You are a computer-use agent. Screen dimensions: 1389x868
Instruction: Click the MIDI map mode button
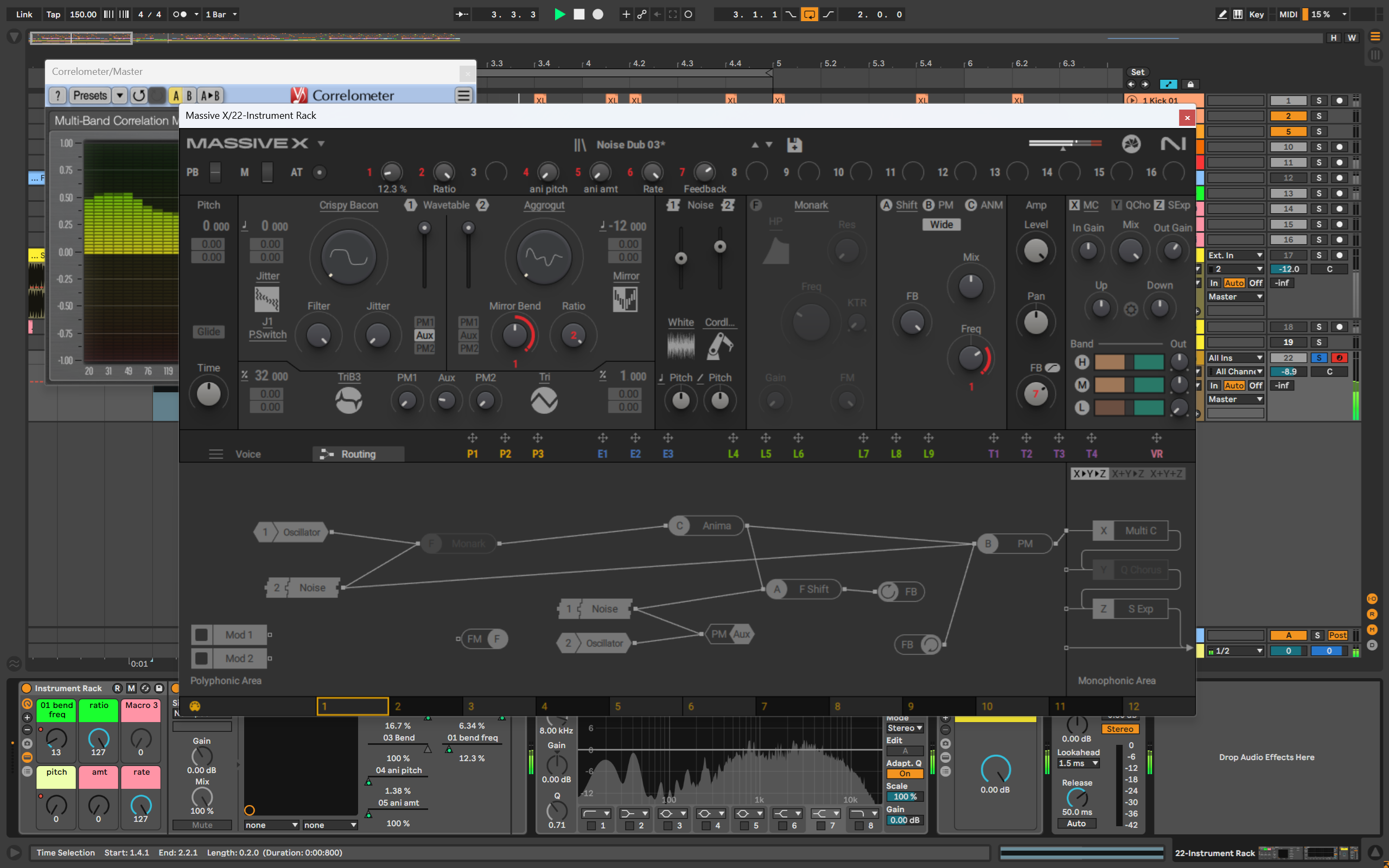tap(1288, 14)
